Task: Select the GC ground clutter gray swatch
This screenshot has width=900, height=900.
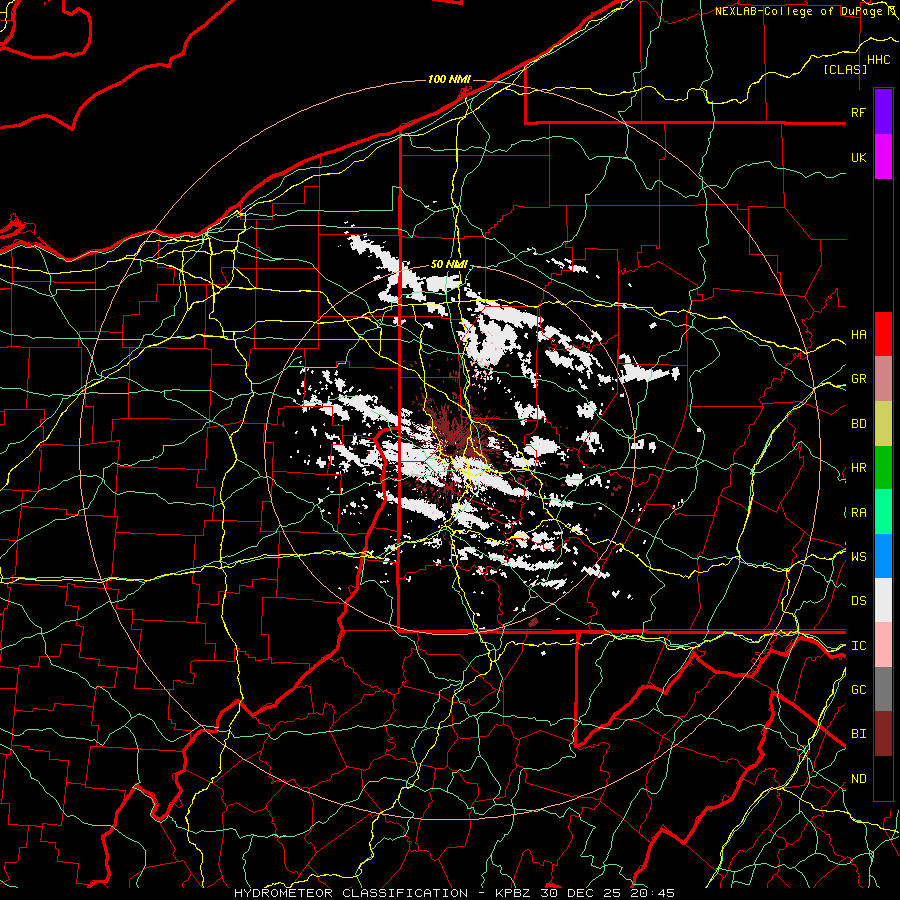Action: coord(883,689)
